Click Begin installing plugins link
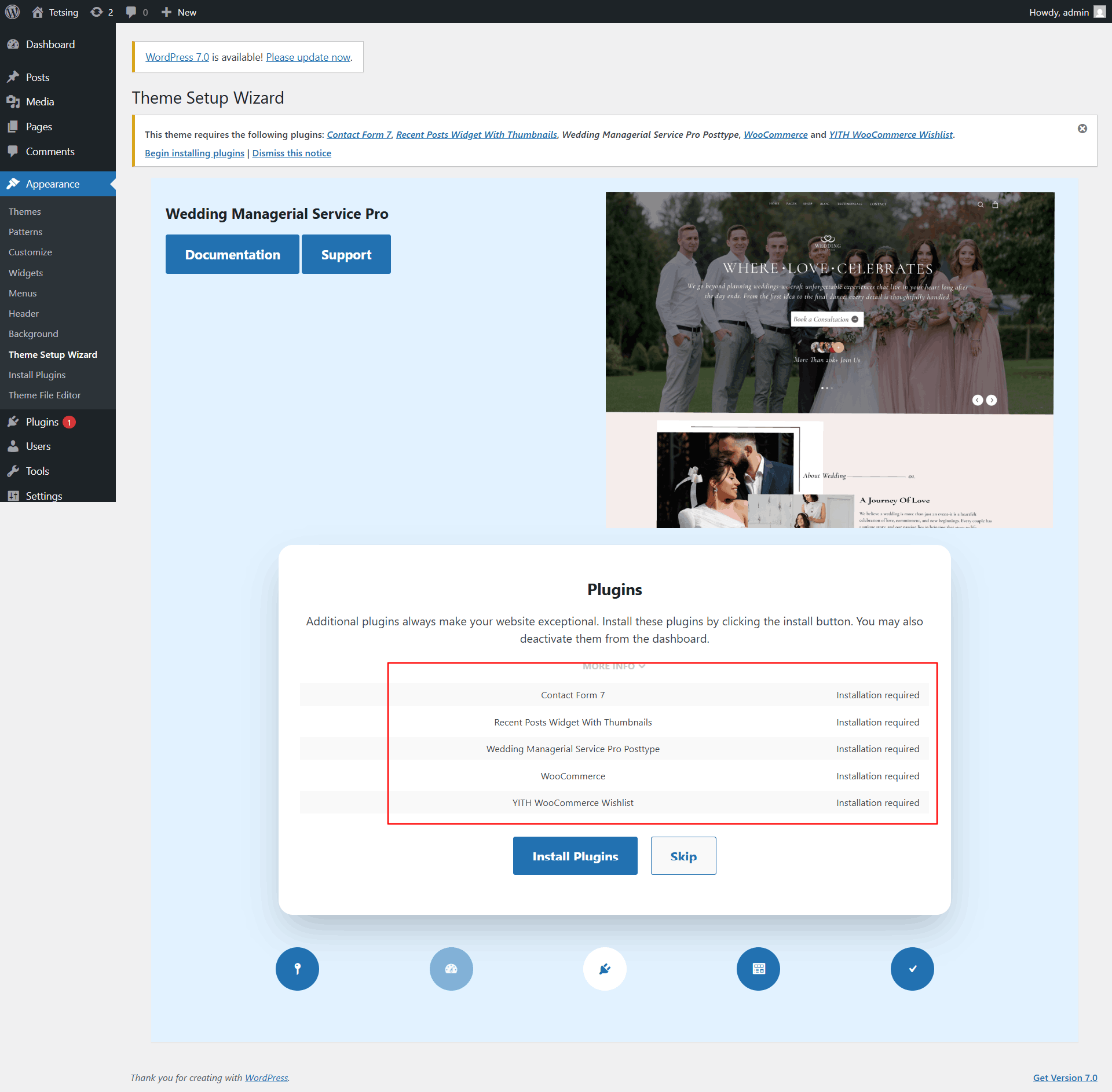1112x1092 pixels. [x=195, y=153]
